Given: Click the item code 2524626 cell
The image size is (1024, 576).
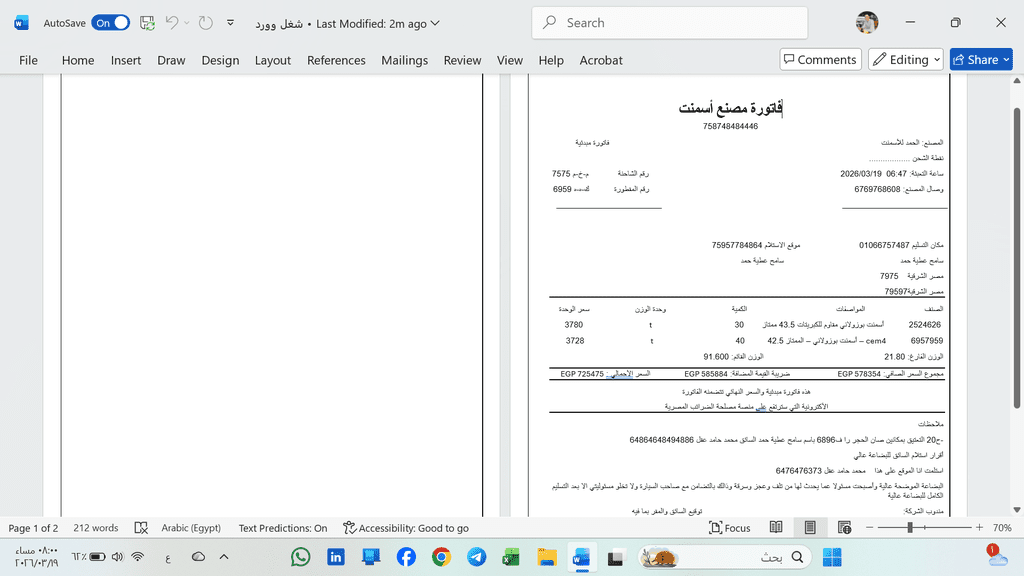Looking at the screenshot, I should pyautogui.click(x=924, y=325).
